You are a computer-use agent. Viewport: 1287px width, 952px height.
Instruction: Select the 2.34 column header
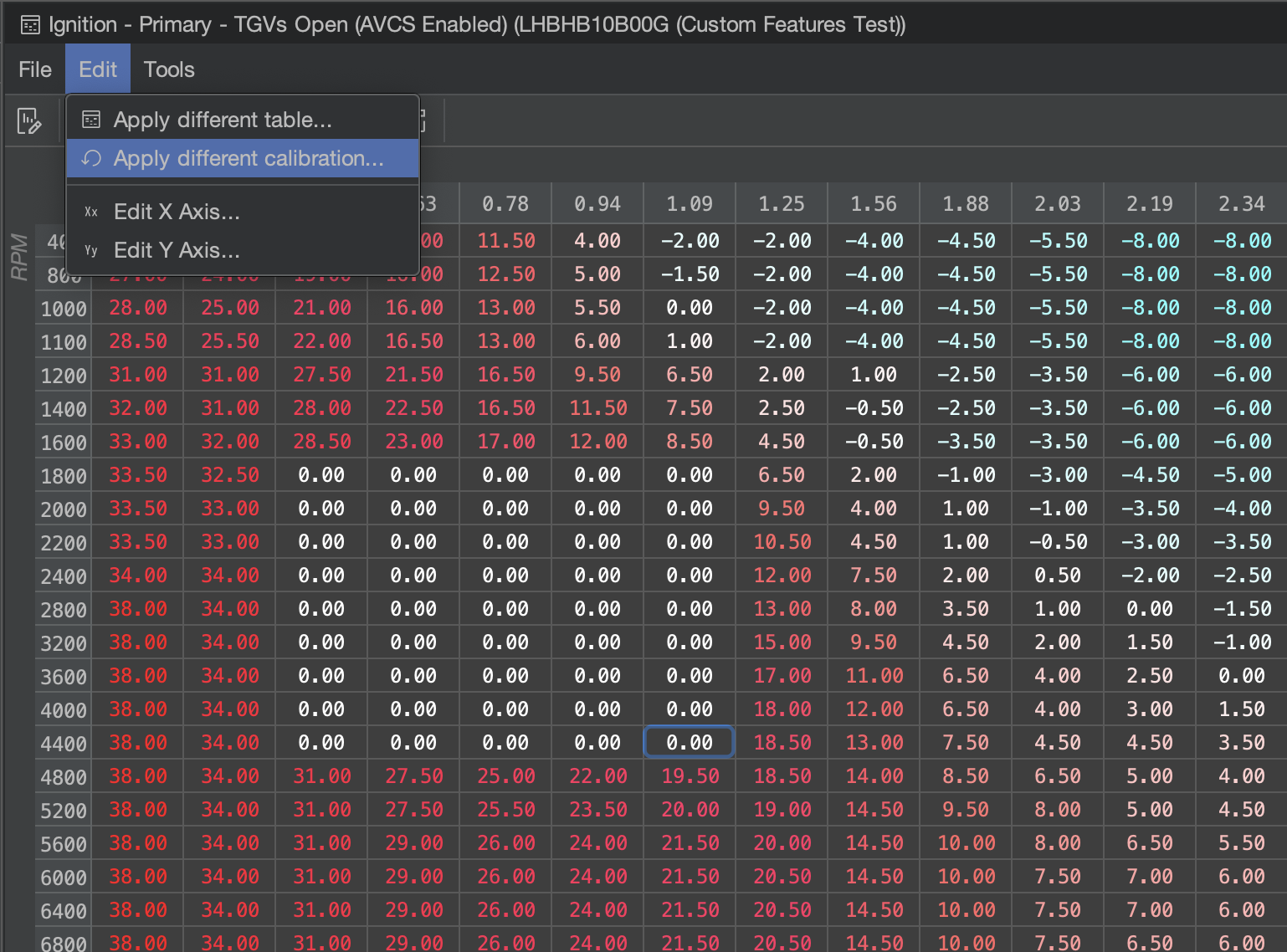pos(1242,203)
